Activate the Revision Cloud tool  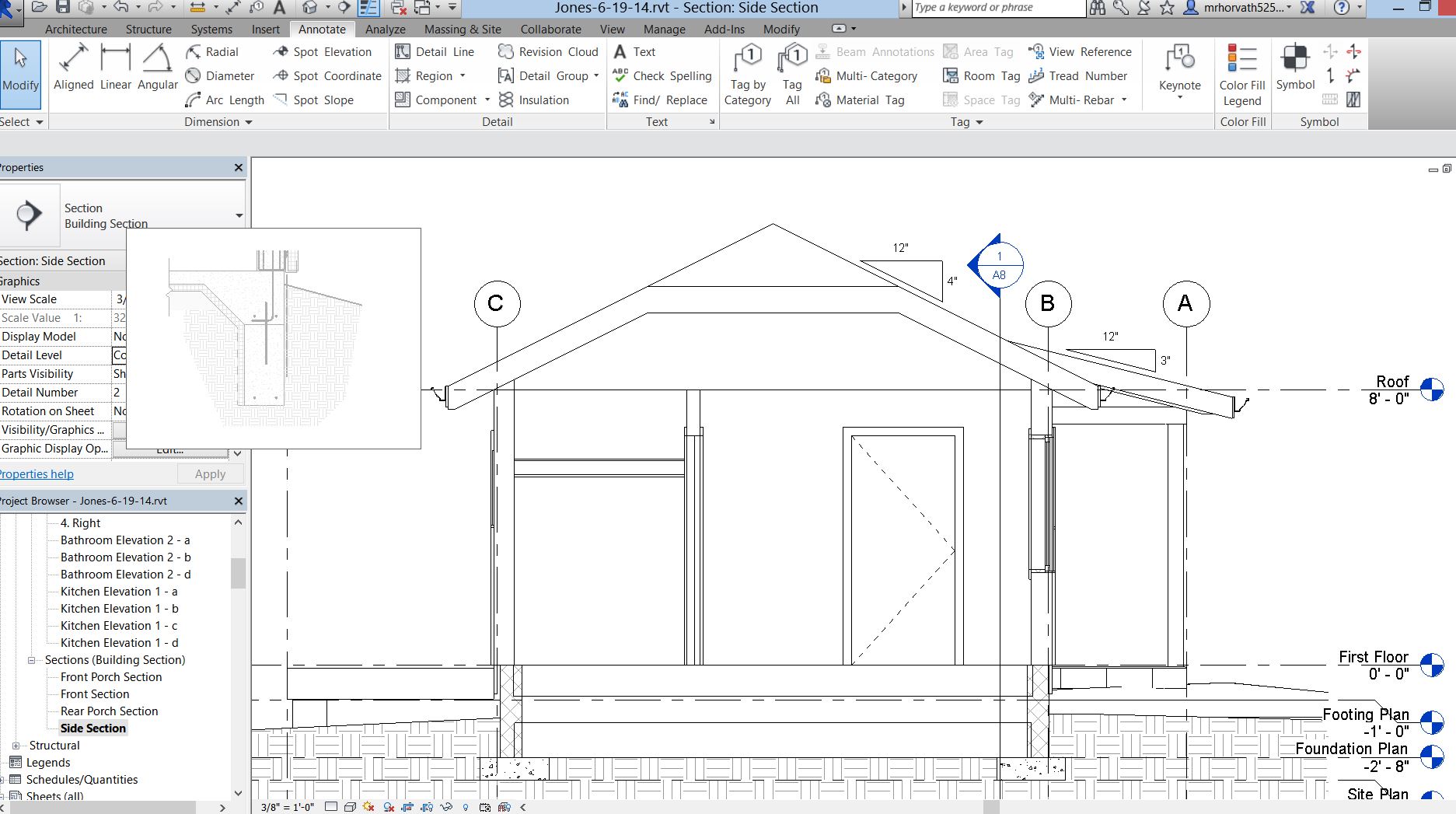pyautogui.click(x=548, y=52)
